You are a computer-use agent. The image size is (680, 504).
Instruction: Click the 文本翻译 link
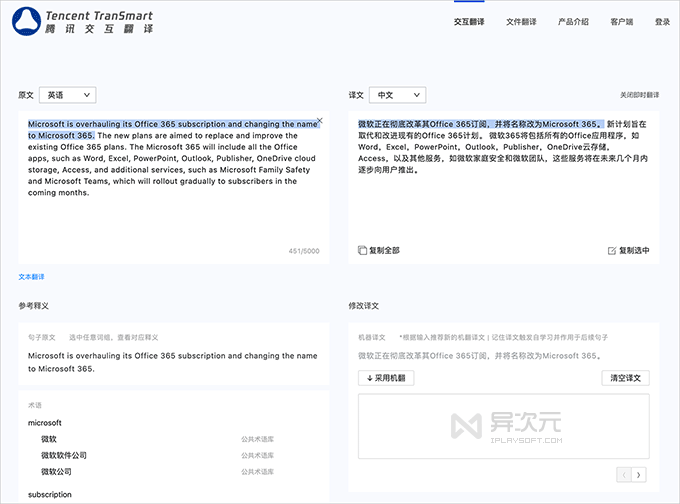(x=31, y=277)
